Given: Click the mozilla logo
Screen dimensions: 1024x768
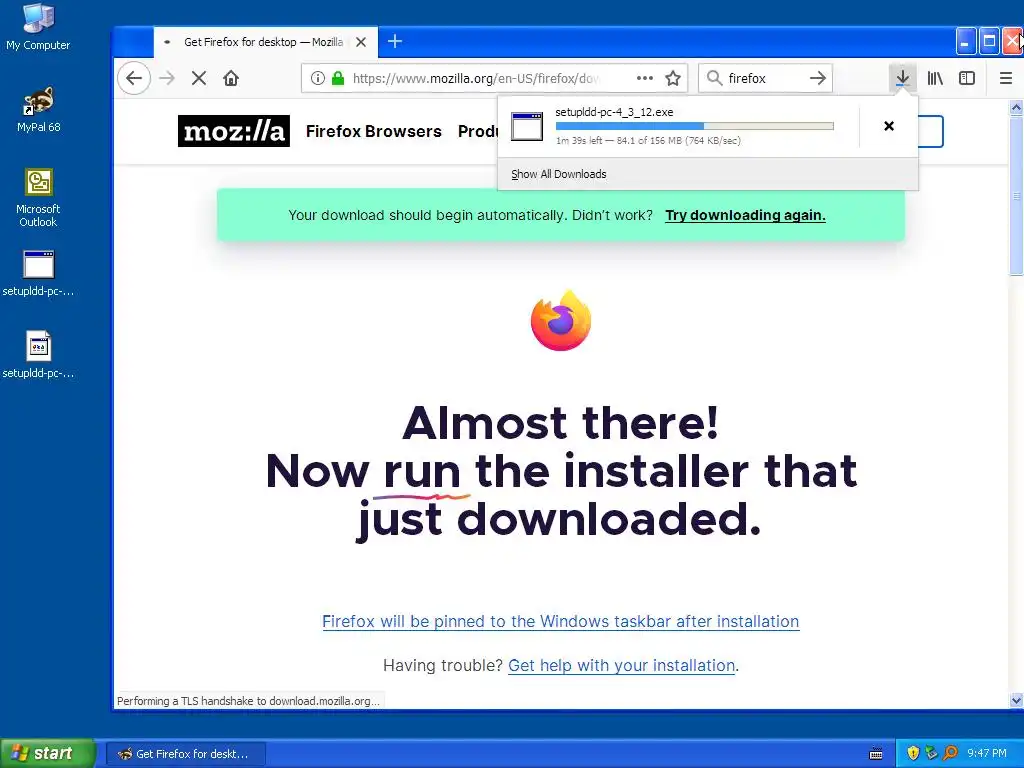Looking at the screenshot, I should (234, 131).
